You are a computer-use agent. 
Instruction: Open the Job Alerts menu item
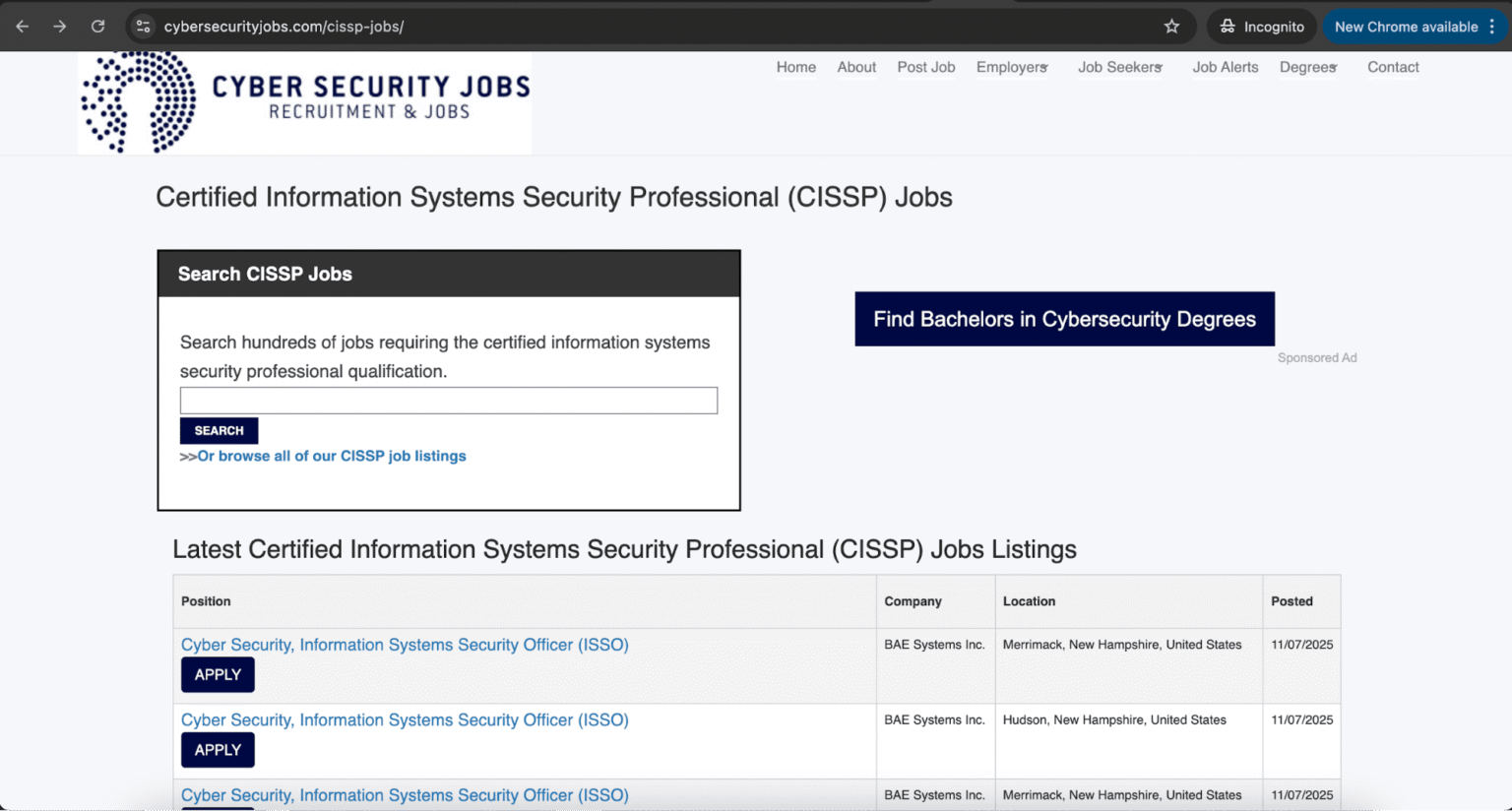click(x=1226, y=67)
